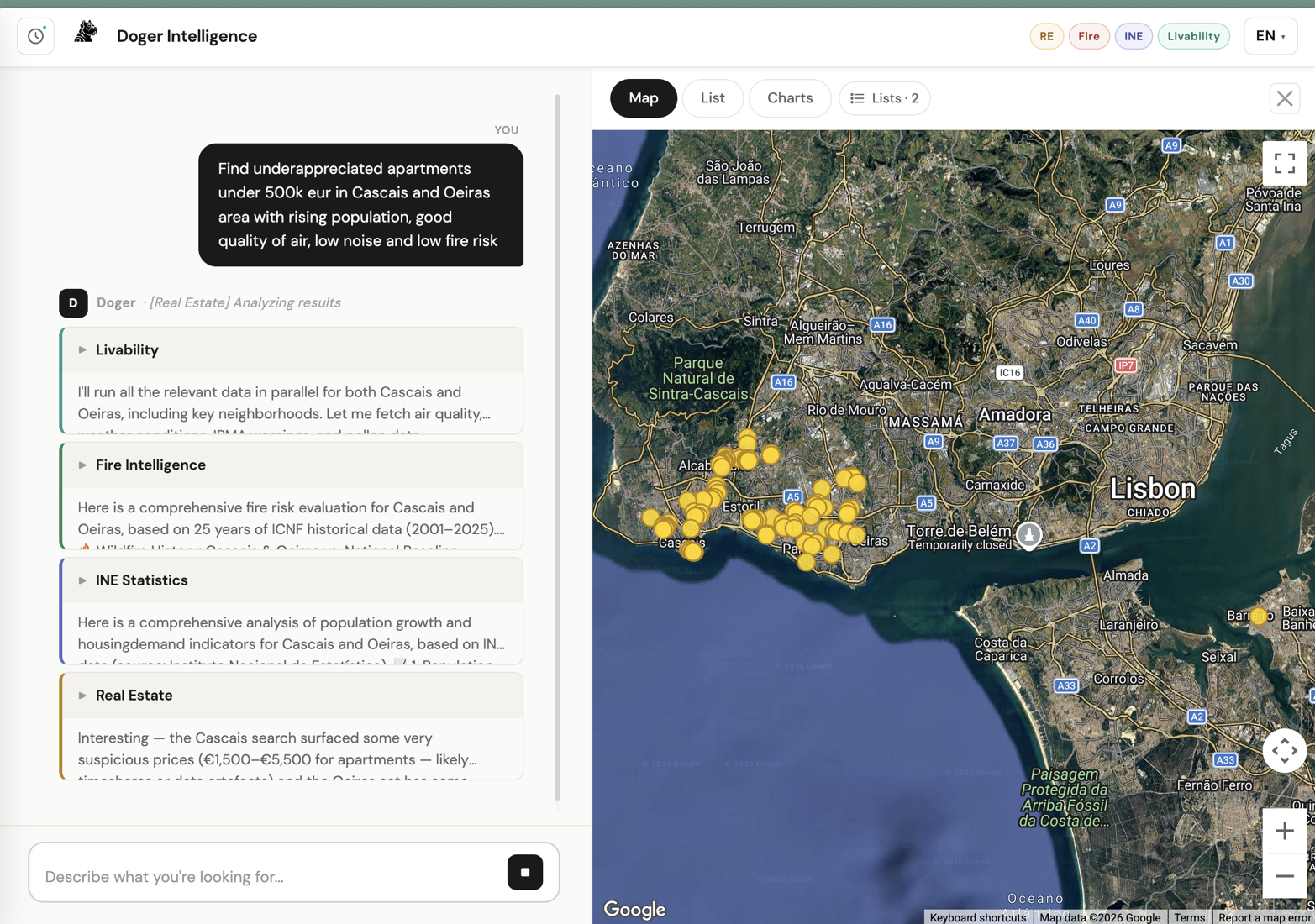Viewport: 1315px width, 924px height.
Task: Click the IC16 road badge
Action: (1009, 372)
